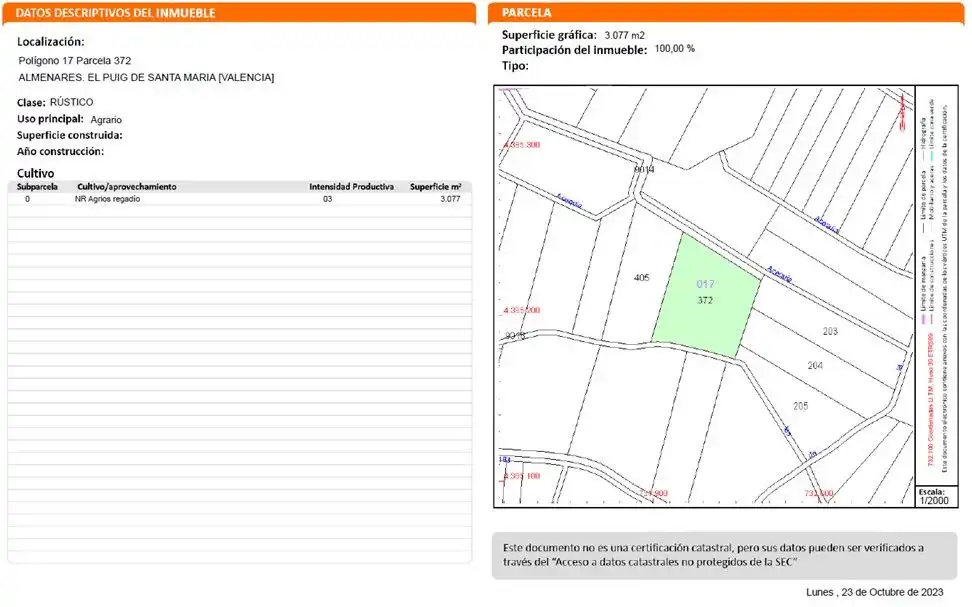This screenshot has height=607, width=972.
Task: Click the catastral certification disclaimer text
Action: coord(714,555)
